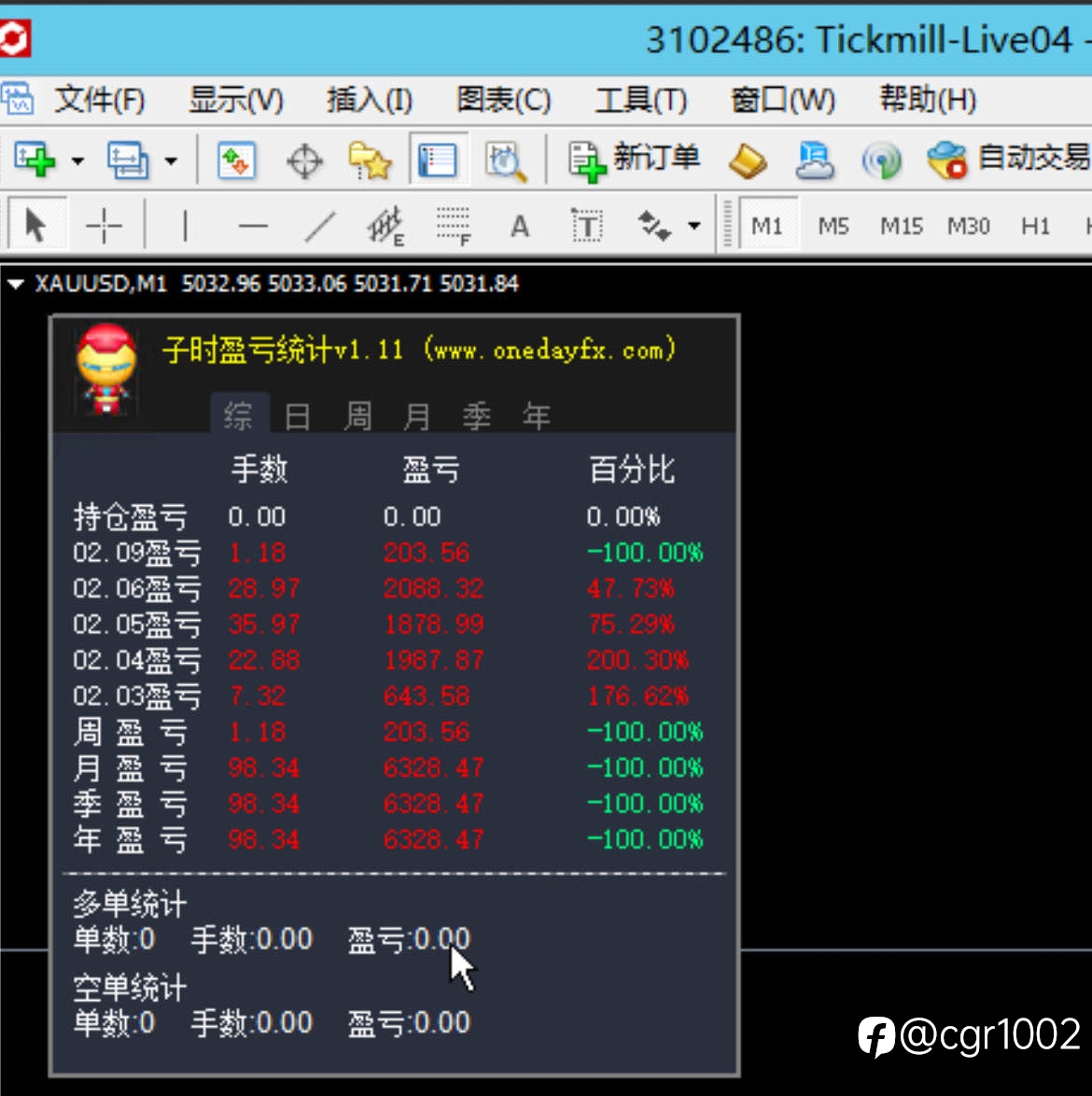Click the 多单统计 heading
The height and width of the screenshot is (1096, 1092).
click(x=130, y=905)
